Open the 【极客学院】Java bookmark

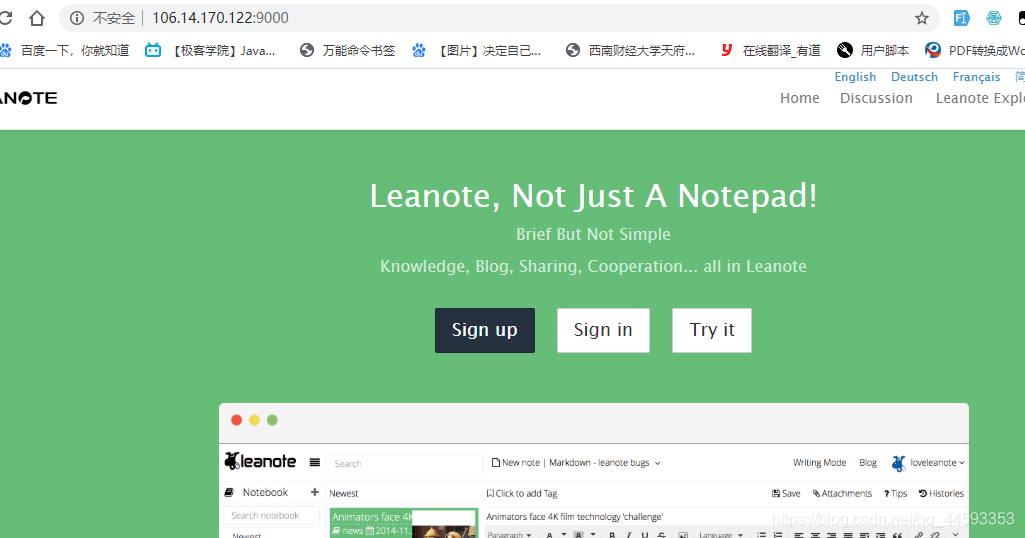tap(210, 50)
